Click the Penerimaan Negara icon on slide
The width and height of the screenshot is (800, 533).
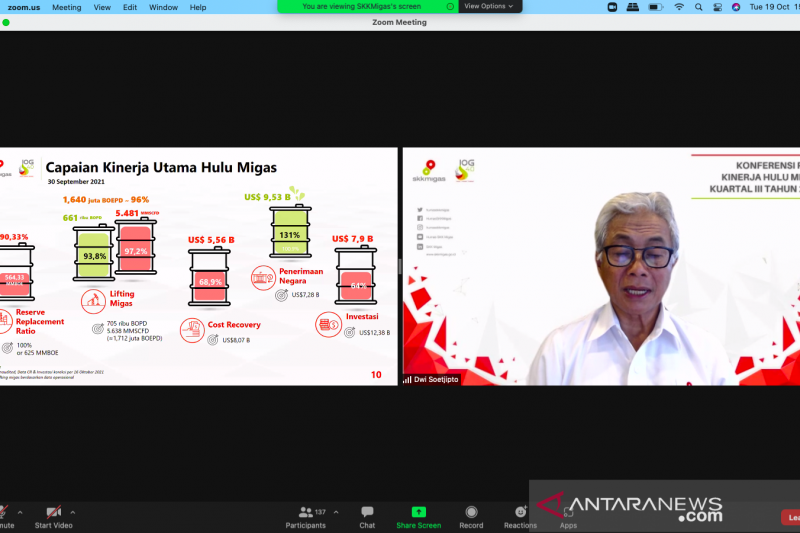pos(263,278)
